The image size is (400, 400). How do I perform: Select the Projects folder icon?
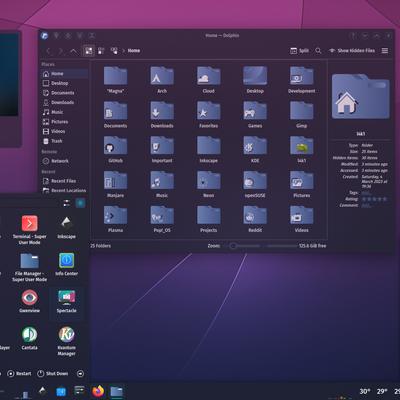(209, 215)
